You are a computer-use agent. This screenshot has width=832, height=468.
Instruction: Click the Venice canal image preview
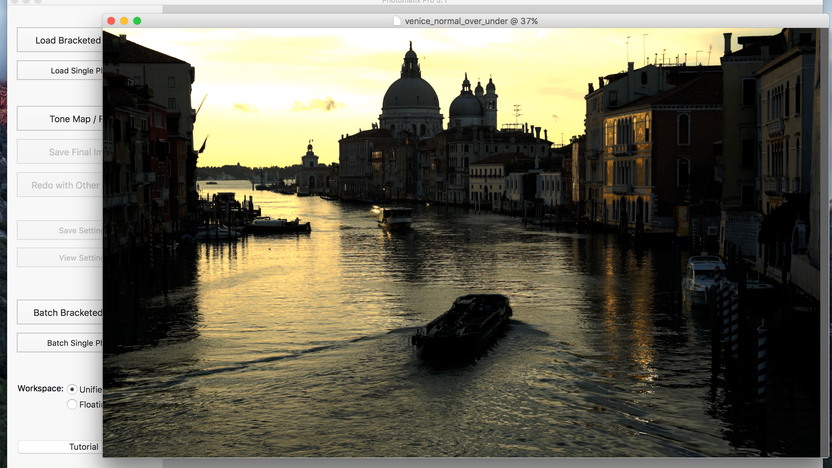(x=461, y=242)
